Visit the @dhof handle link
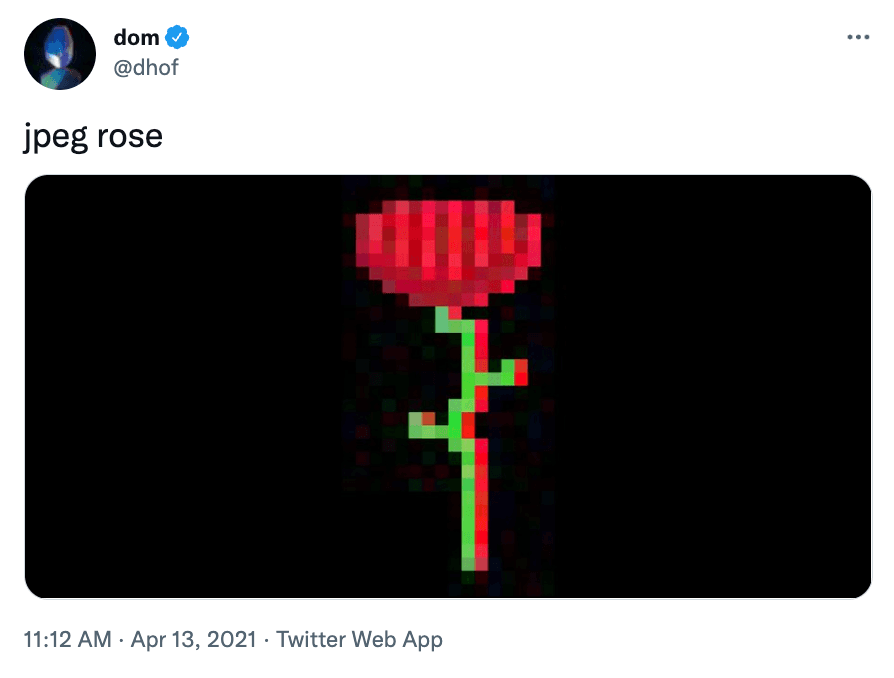Image resolution: width=894 pixels, height=678 pixels. click(x=146, y=68)
